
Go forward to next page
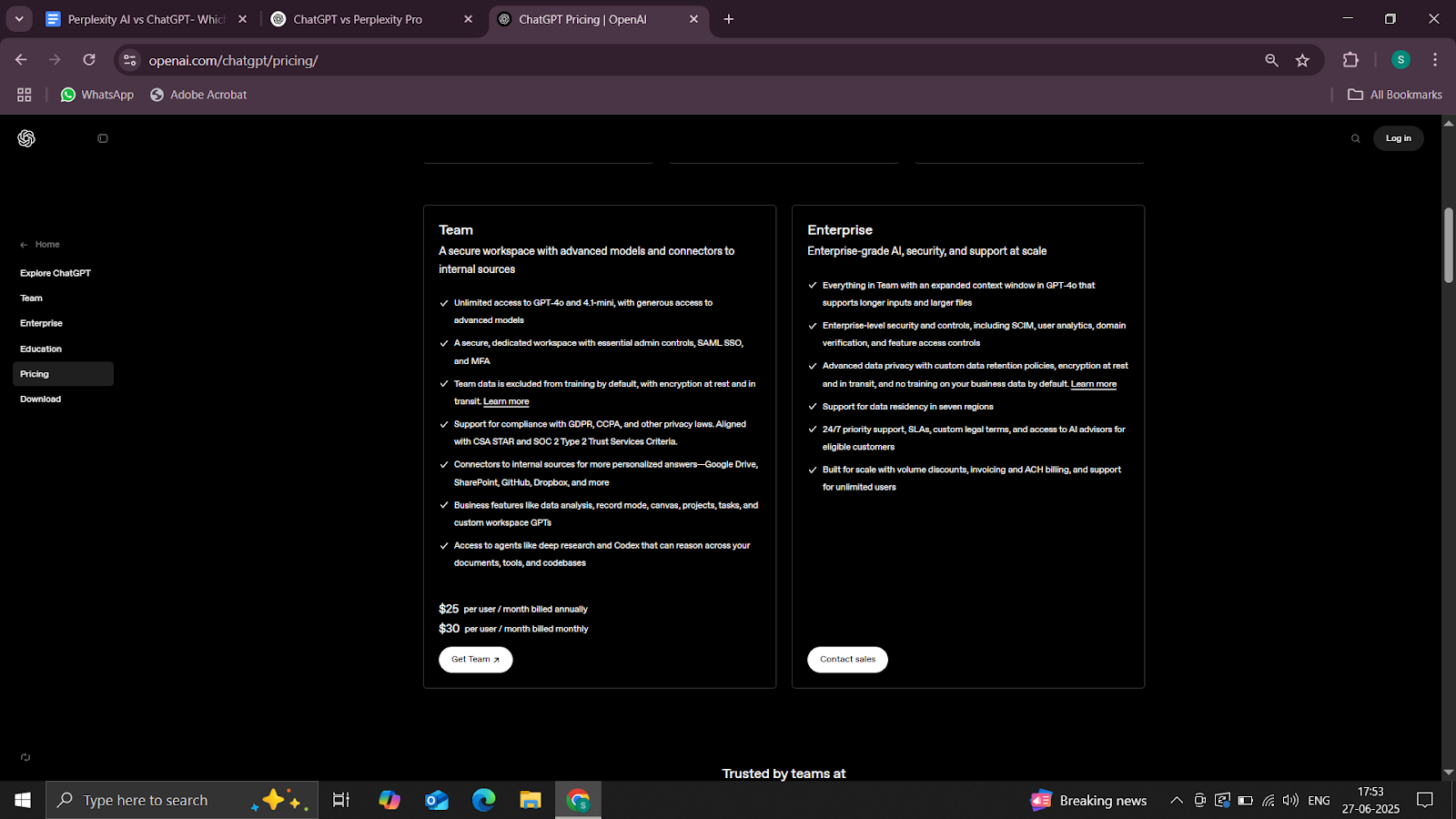pos(55,60)
